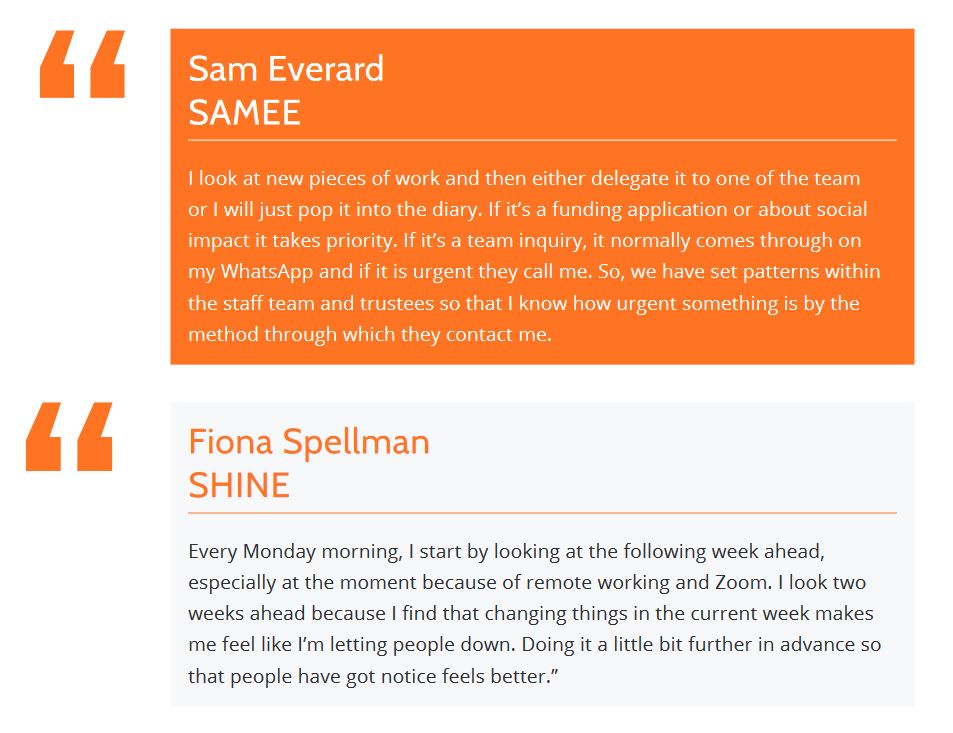Click the orange divider line under SHINE

pos(542,513)
